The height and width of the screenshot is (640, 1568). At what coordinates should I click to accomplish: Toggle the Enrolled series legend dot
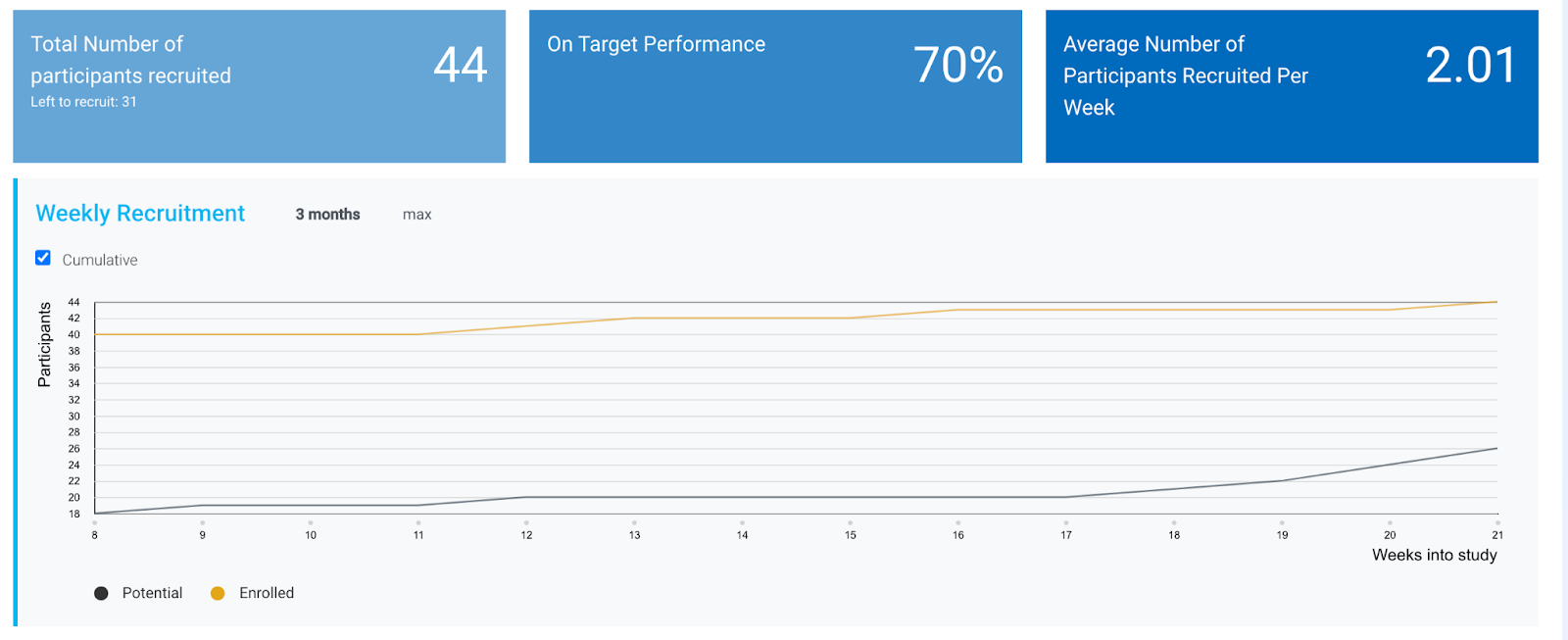point(218,593)
